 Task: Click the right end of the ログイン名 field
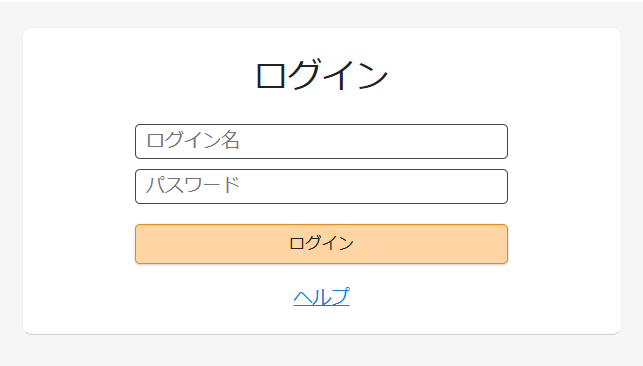pyautogui.click(x=498, y=141)
